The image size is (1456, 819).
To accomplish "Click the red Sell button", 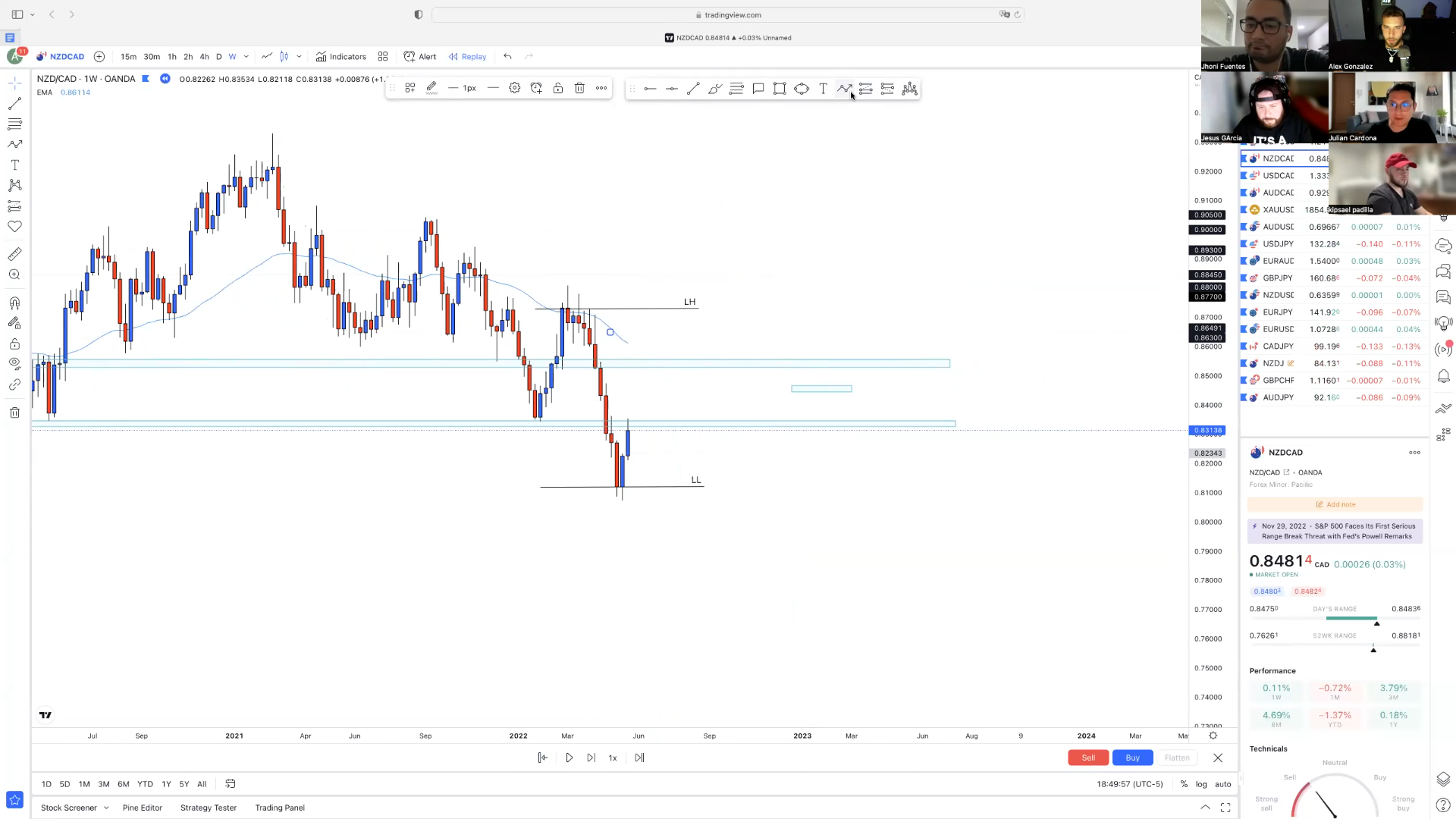I will (1087, 758).
